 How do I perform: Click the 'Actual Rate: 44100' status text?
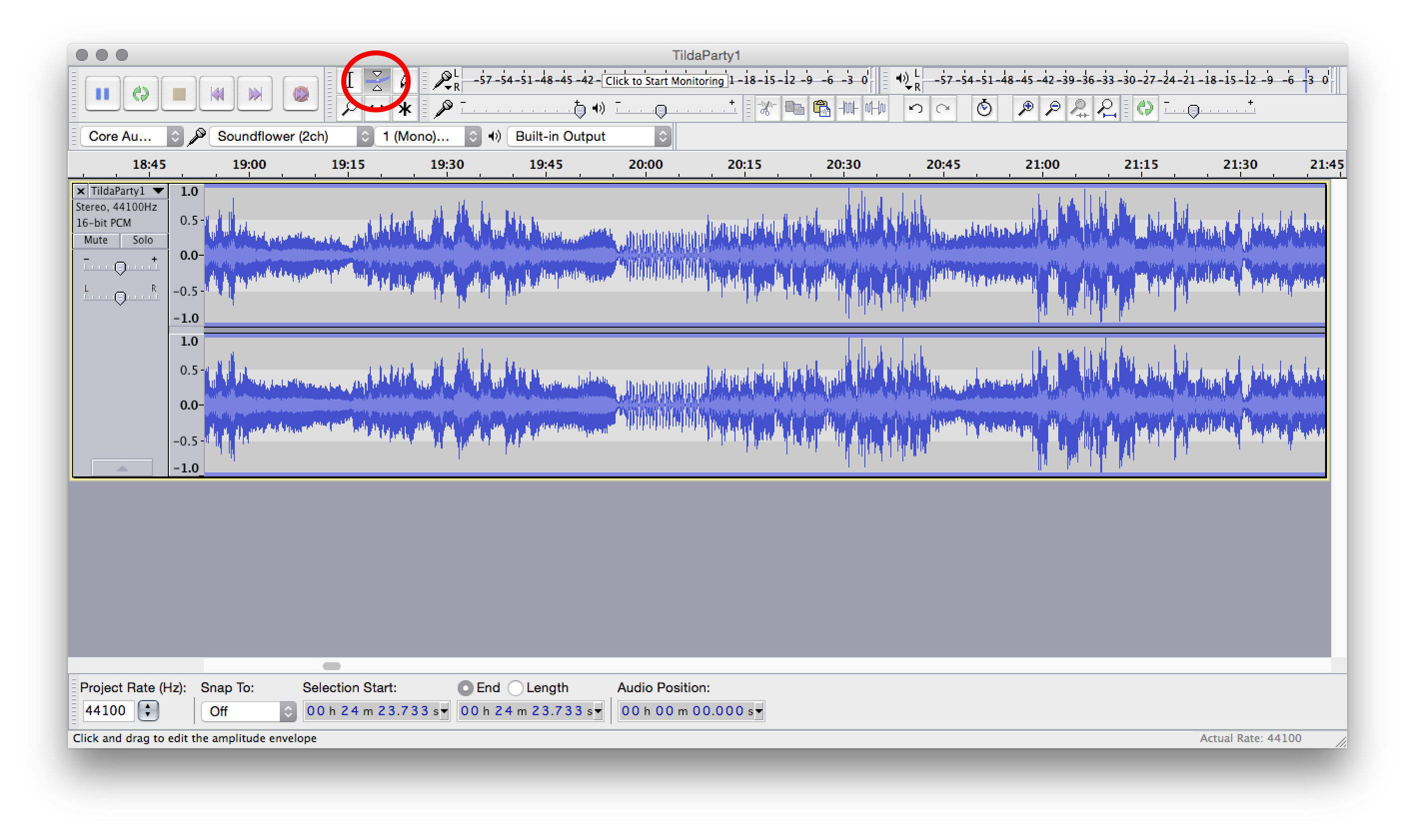click(1250, 739)
